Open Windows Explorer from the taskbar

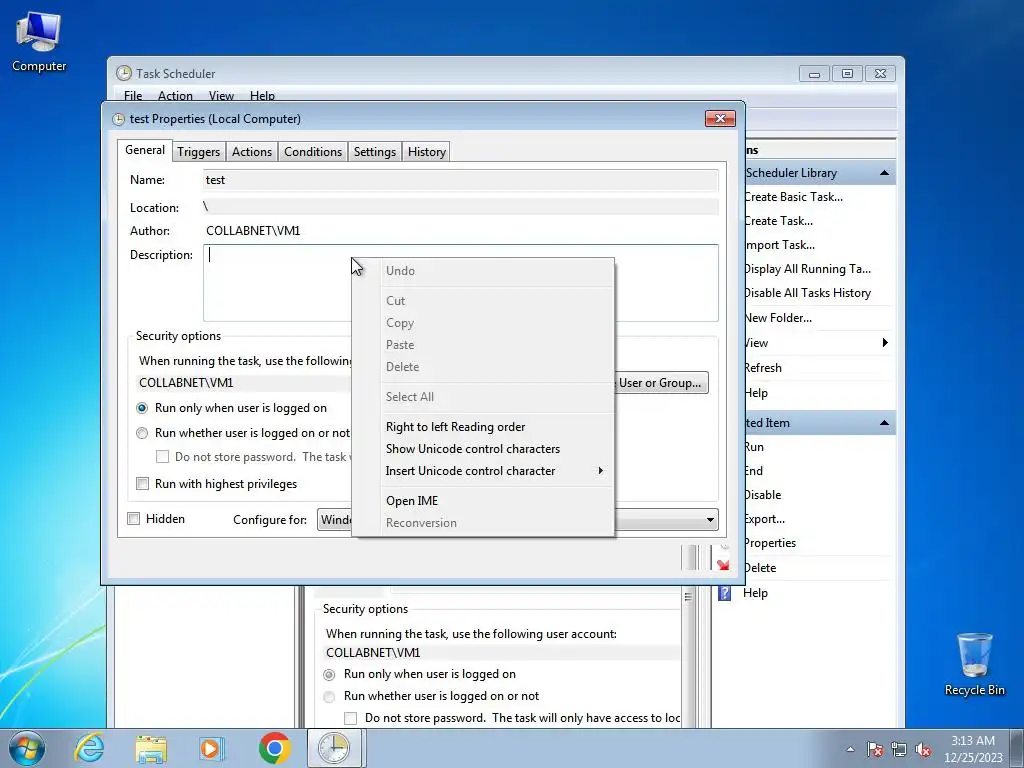point(152,748)
